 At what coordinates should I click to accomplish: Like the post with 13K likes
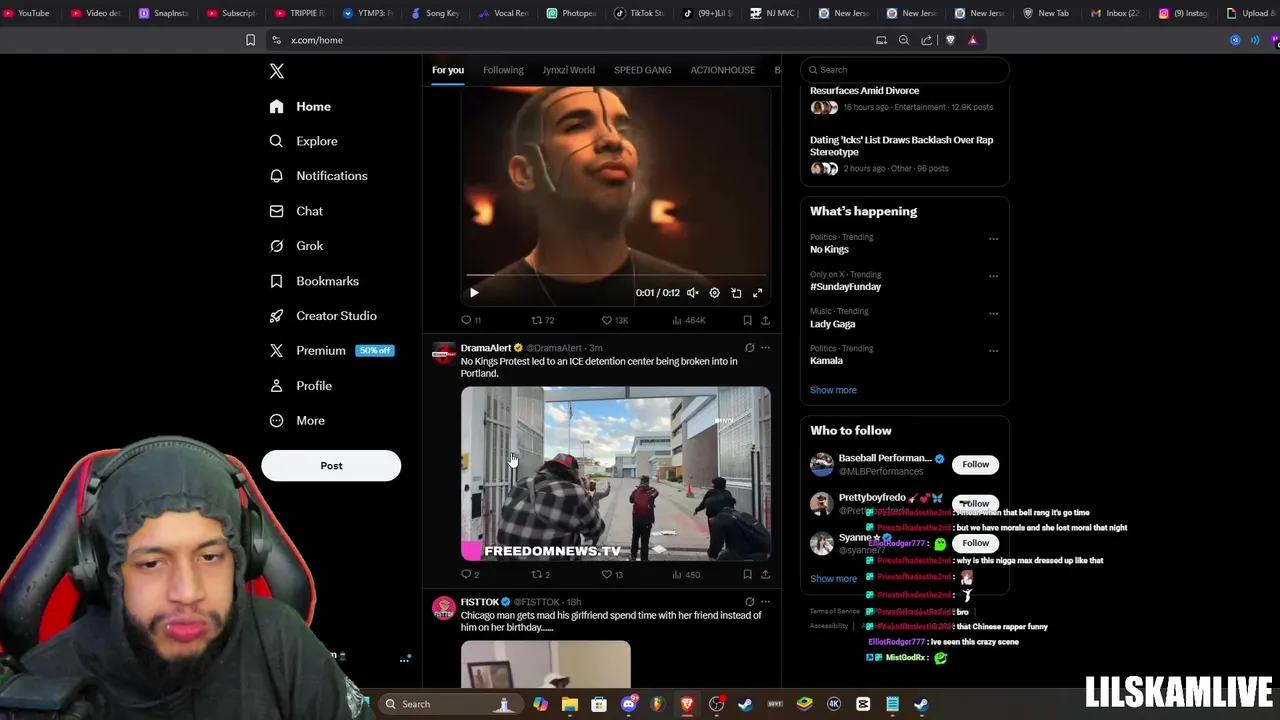[x=614, y=320]
